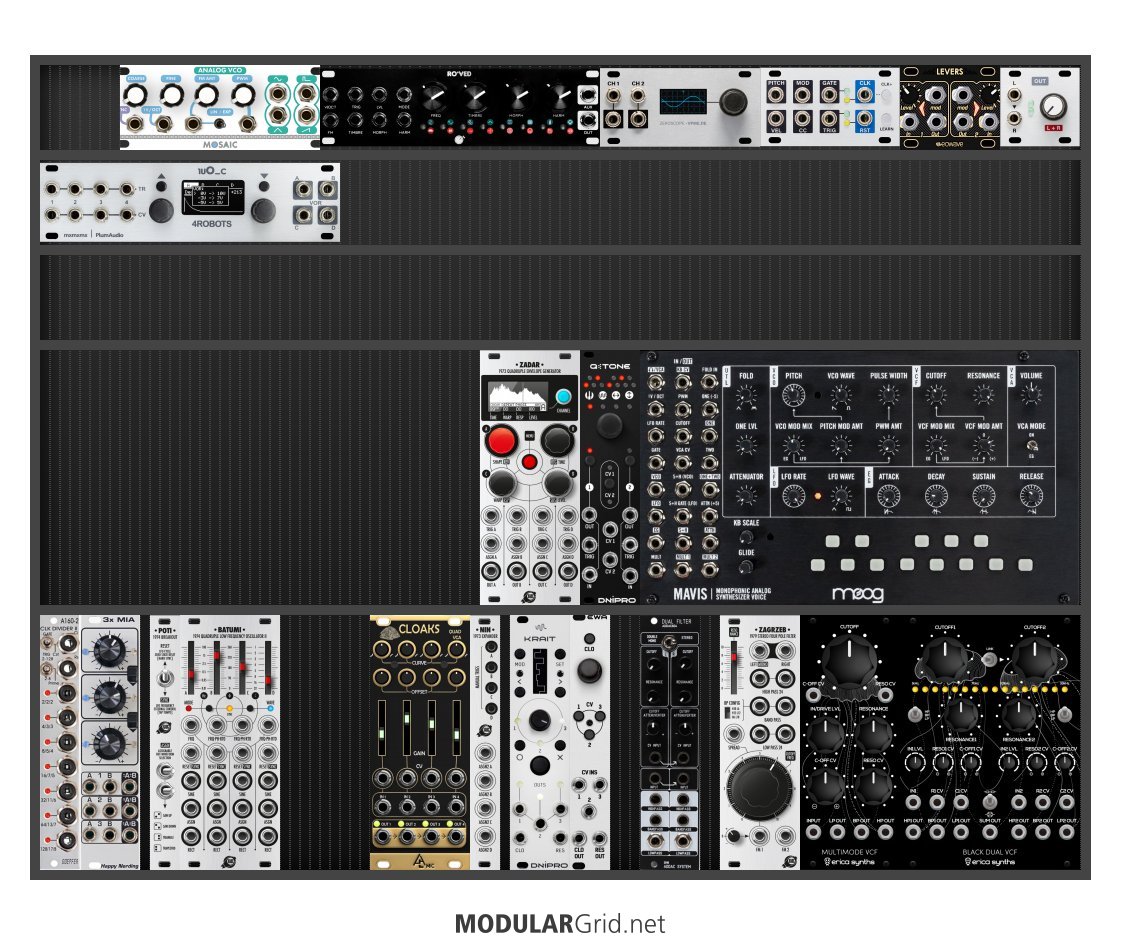Open the MODULARGrid.net link
The image size is (1121, 945).
click(560, 924)
